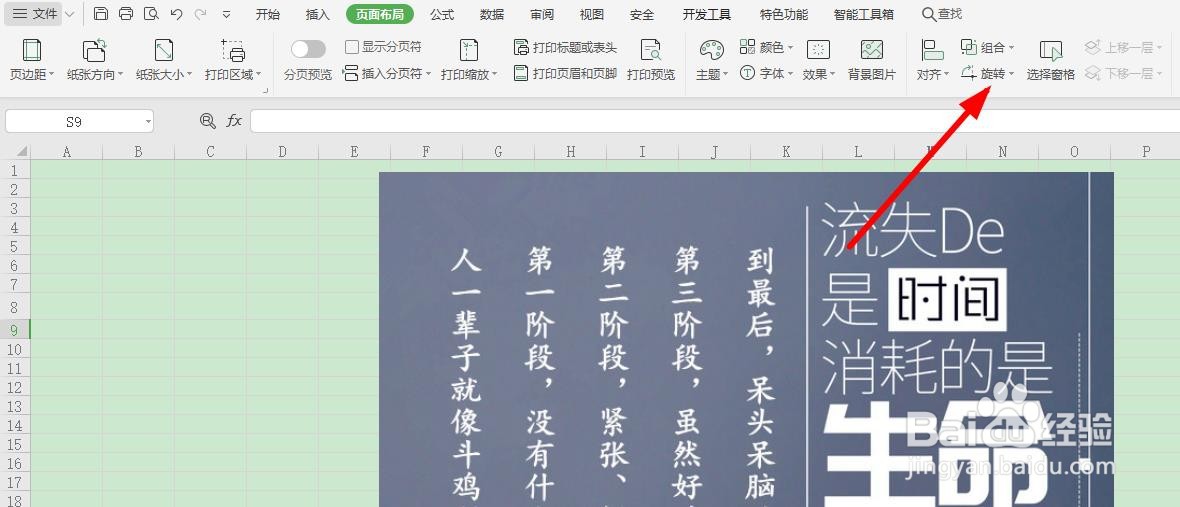This screenshot has width=1180, height=507.
Task: Open the 主题 themes palette
Action: (711, 60)
